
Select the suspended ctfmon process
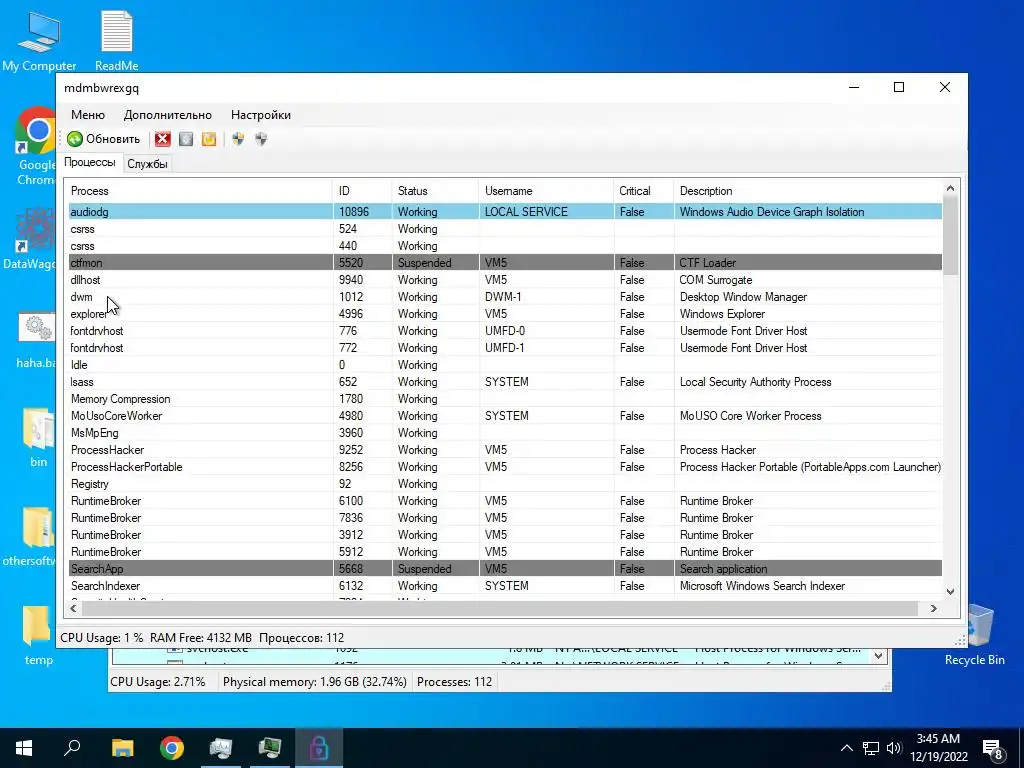(x=505, y=263)
